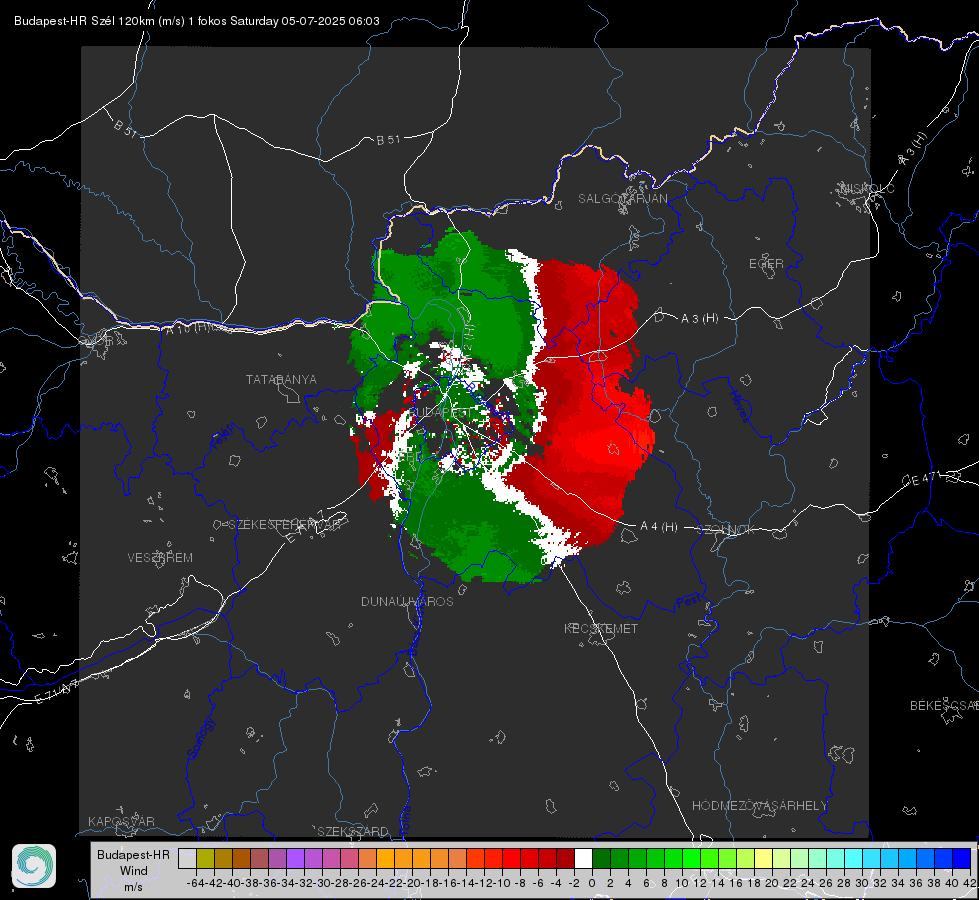979x900 pixels.
Task: Click the blue Heves county label
Action: (739, 406)
